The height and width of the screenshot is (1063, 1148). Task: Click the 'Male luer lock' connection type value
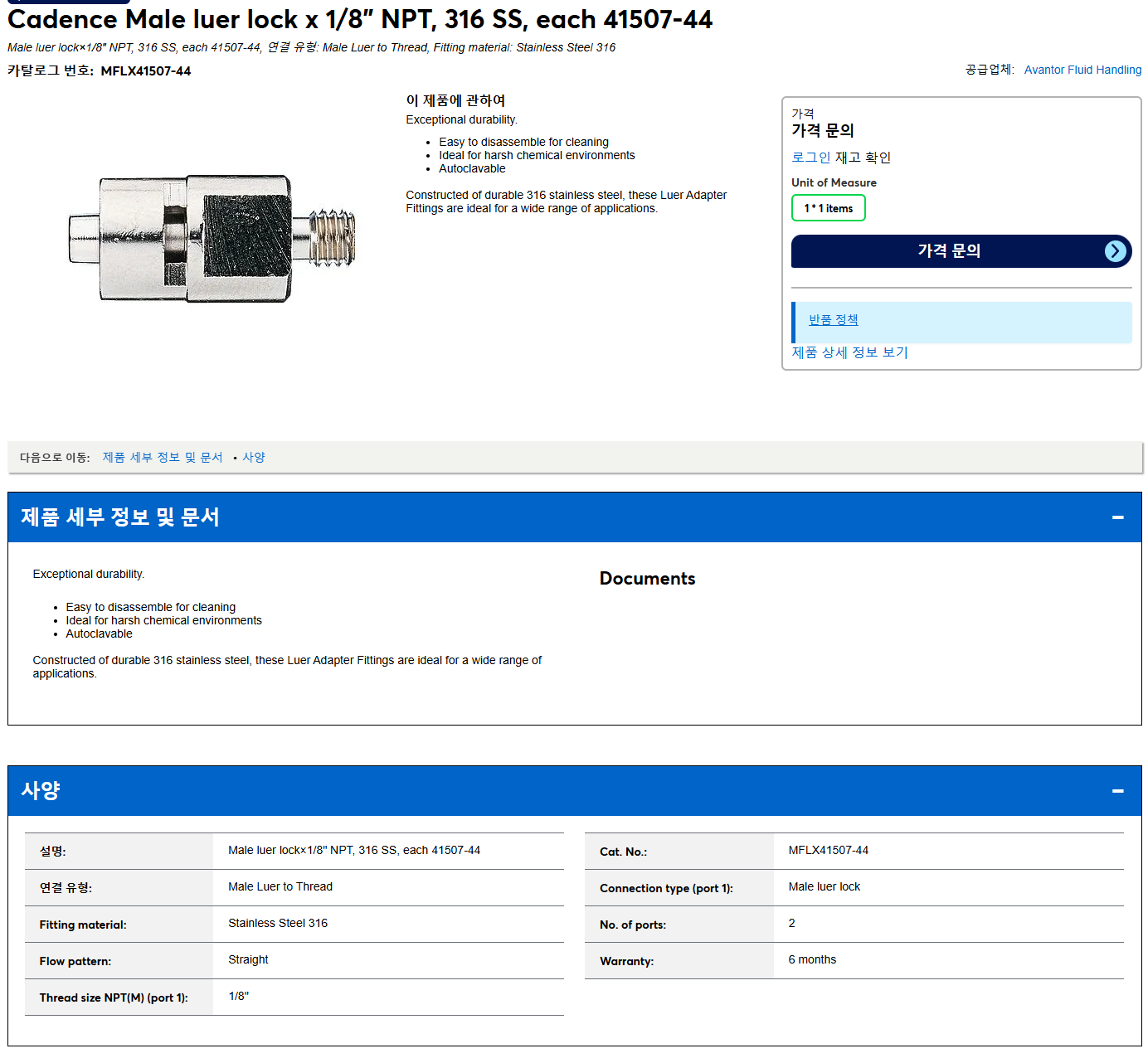tap(825, 886)
